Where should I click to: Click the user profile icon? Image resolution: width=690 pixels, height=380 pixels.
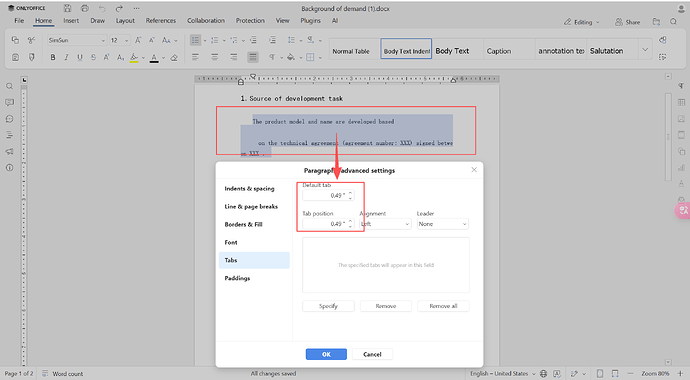click(681, 8)
